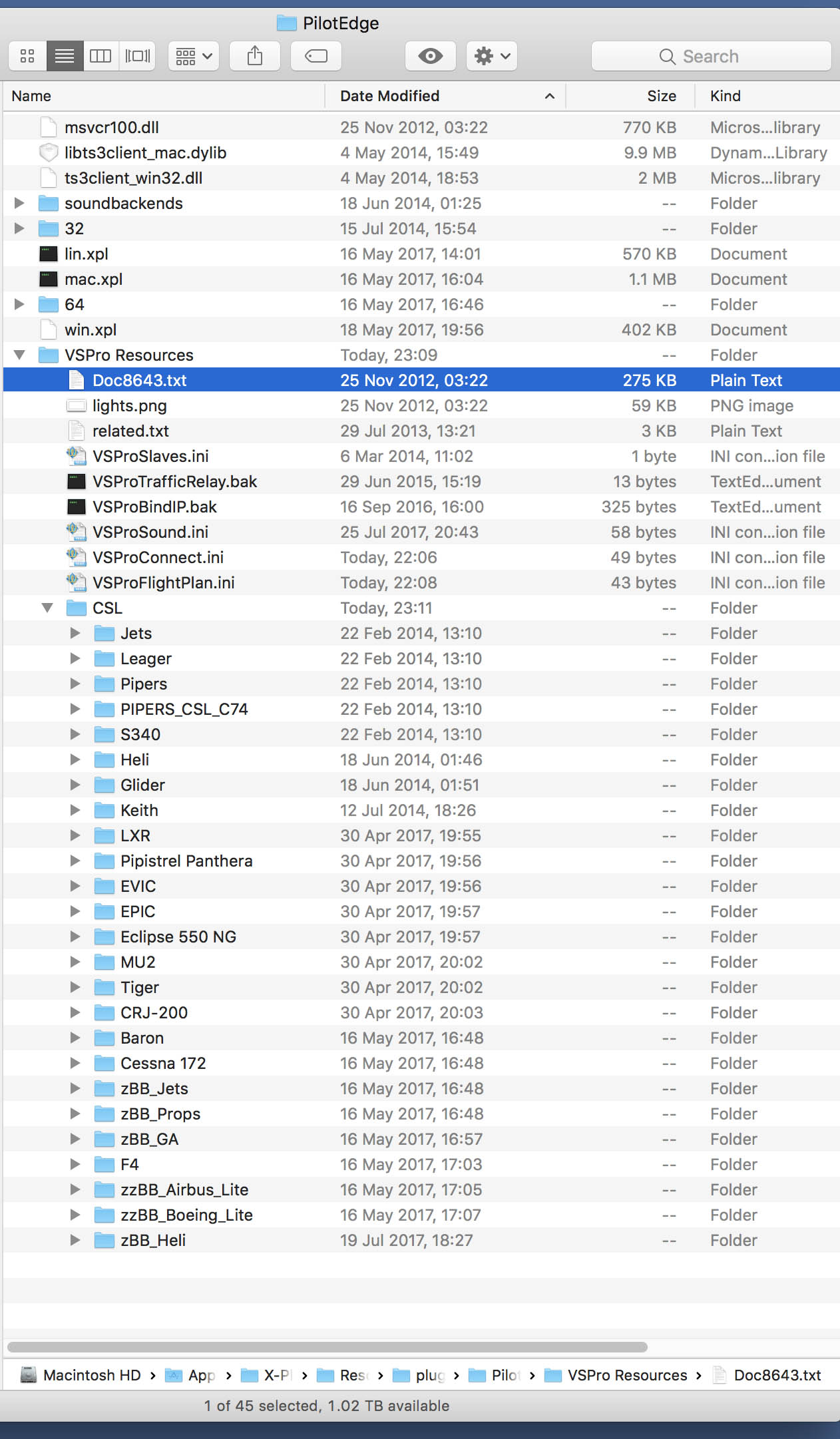
Task: Select the Leager folder icon
Action: (105, 658)
